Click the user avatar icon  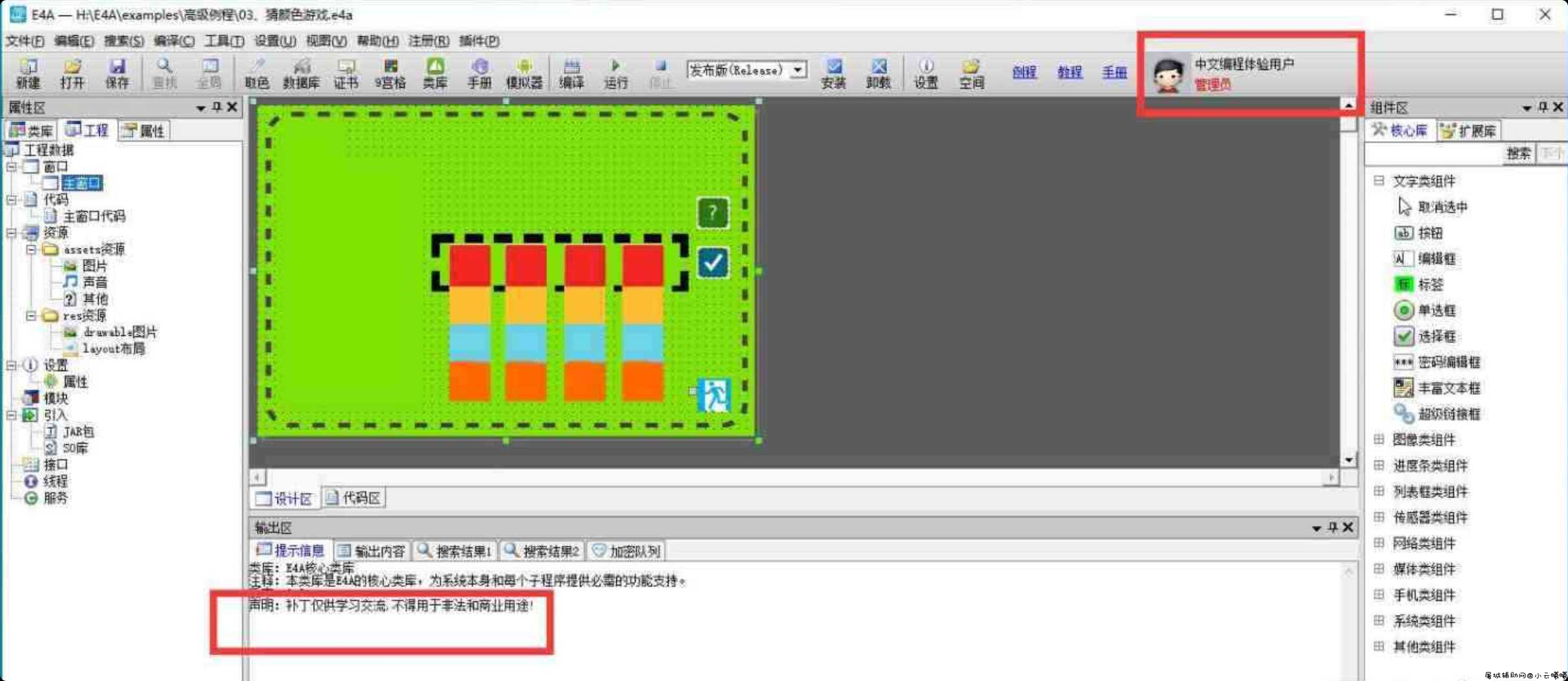pos(1168,75)
